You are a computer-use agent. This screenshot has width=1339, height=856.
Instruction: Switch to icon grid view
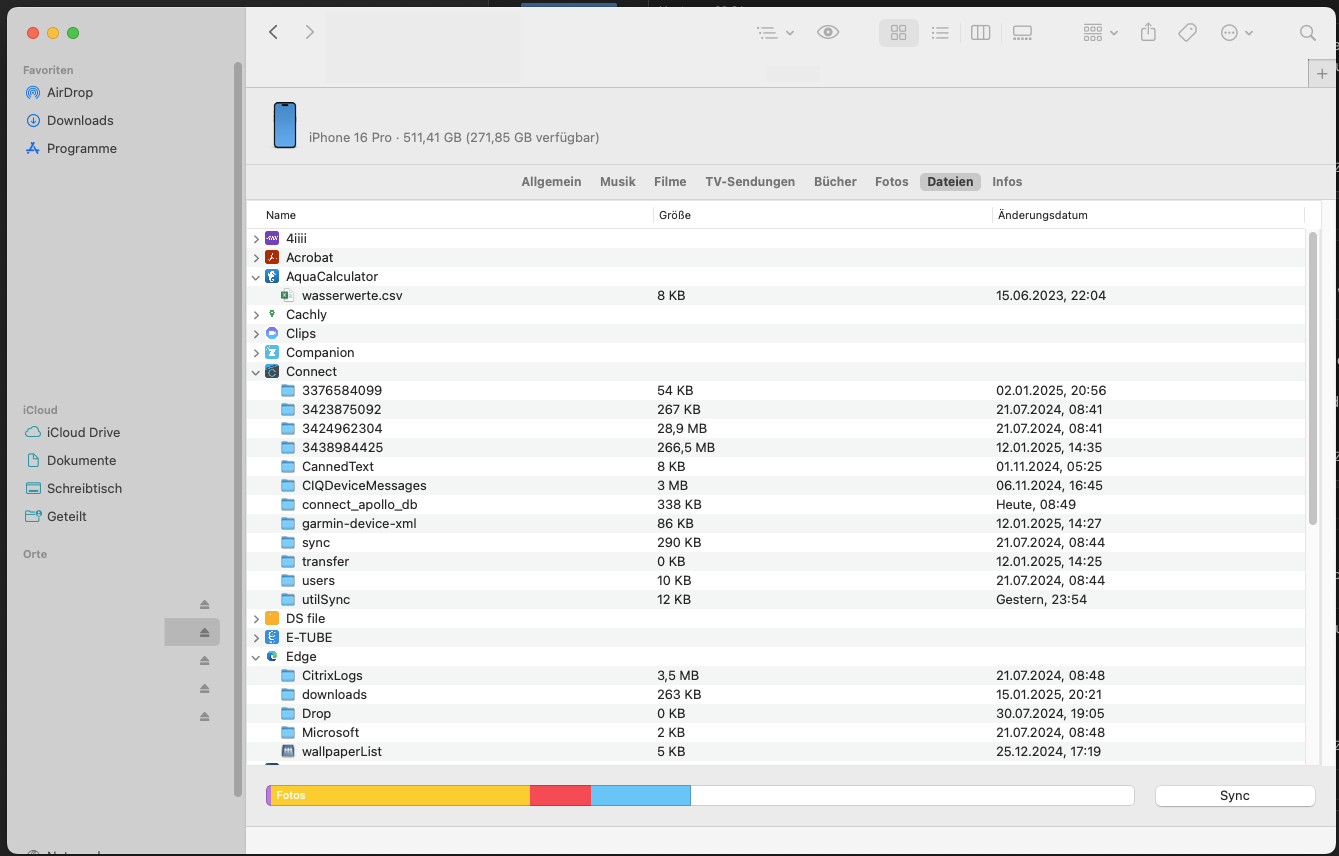[898, 33]
